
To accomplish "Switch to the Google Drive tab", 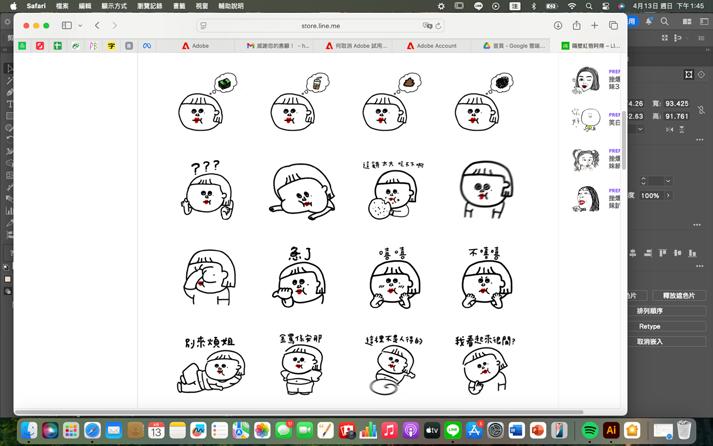I will tap(514, 45).
